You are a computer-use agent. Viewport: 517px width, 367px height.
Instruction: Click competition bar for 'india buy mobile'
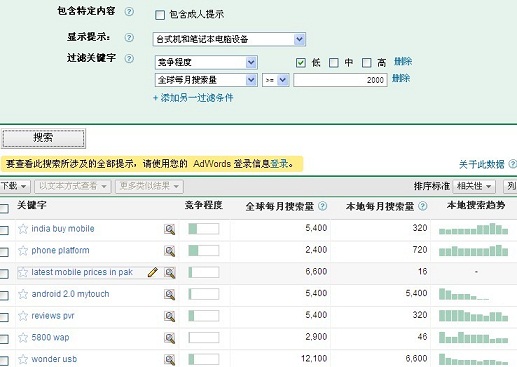pos(204,229)
